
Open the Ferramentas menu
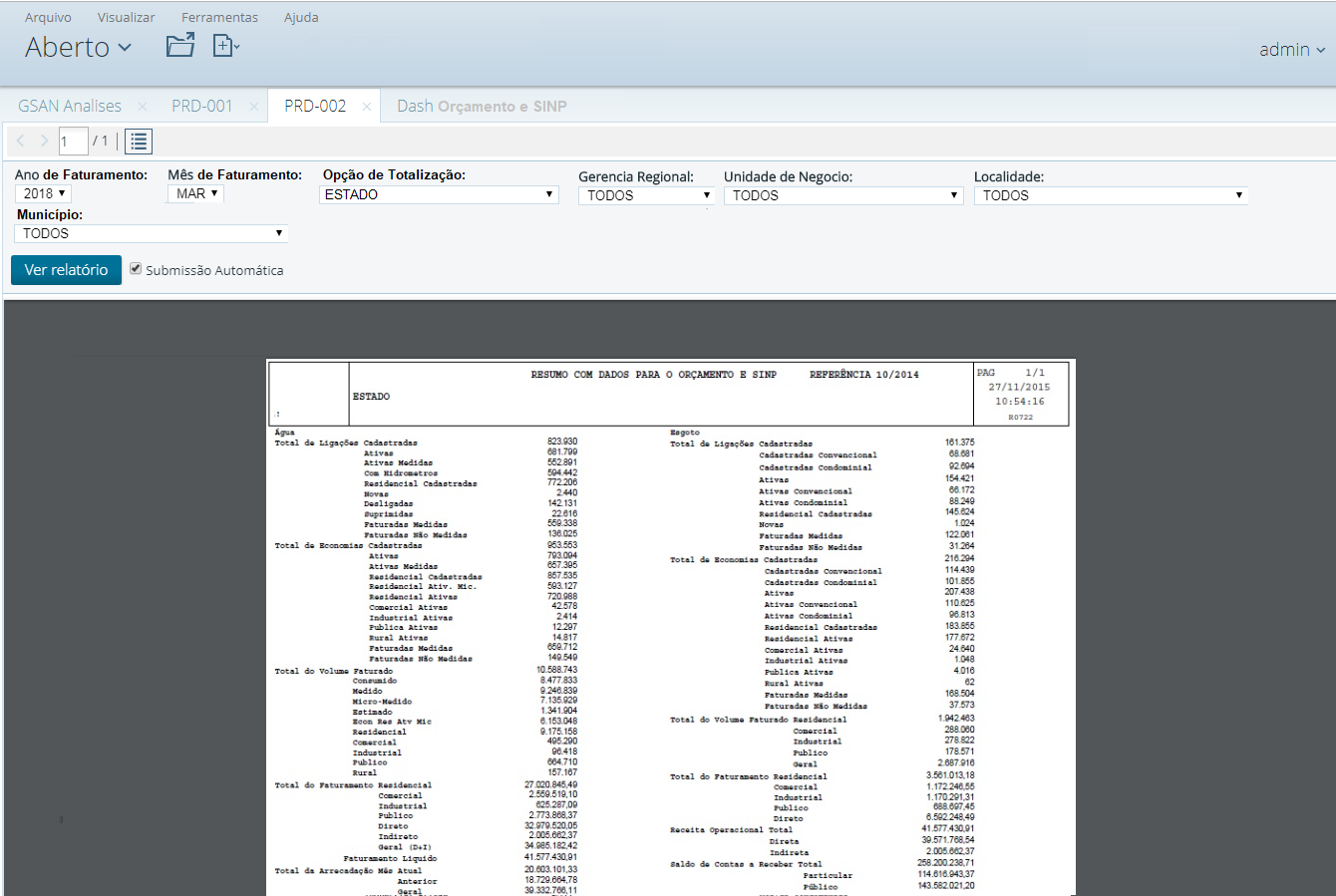click(x=219, y=18)
